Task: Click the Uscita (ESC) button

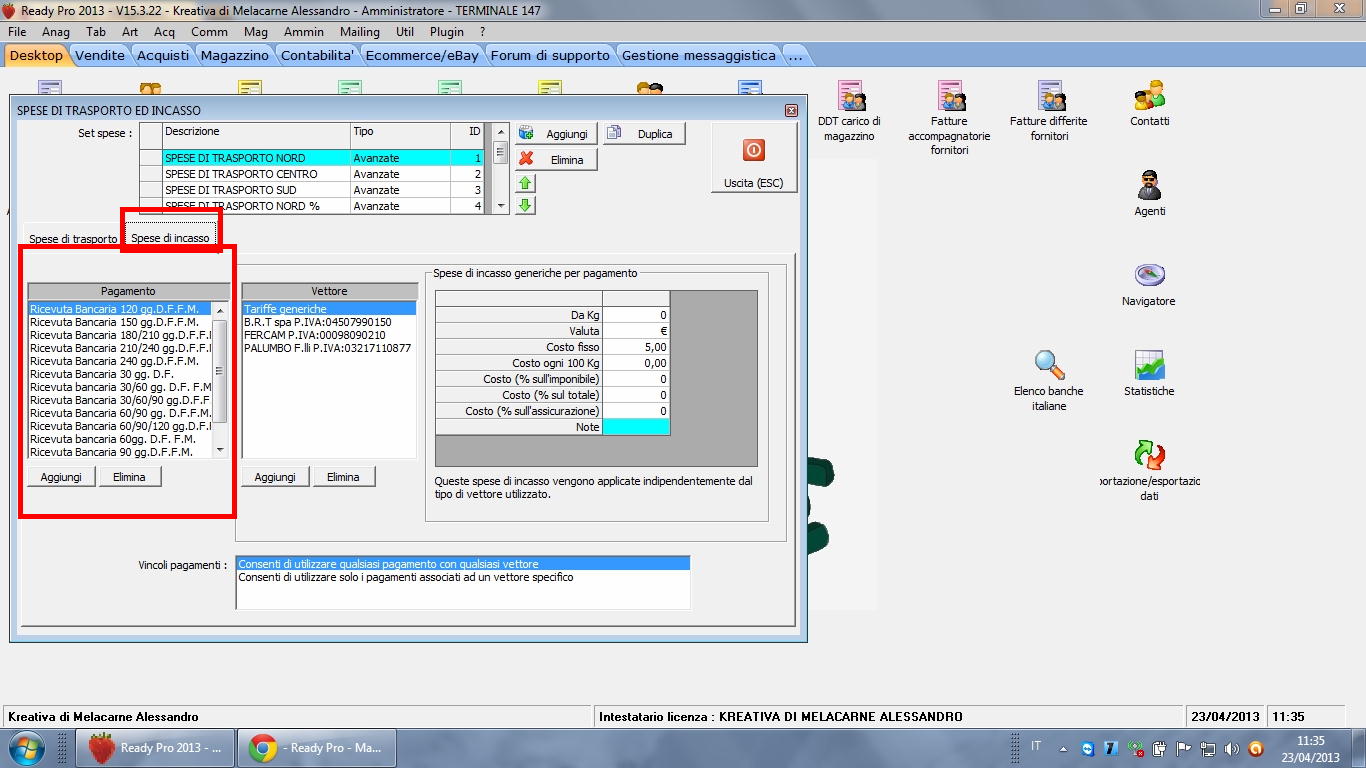Action: point(754,160)
